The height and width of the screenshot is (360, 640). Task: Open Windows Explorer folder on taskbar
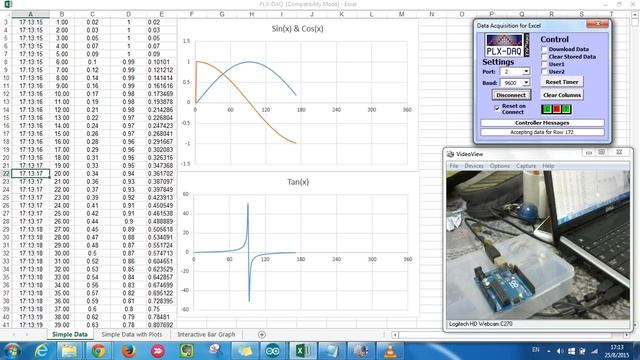(x=69, y=351)
